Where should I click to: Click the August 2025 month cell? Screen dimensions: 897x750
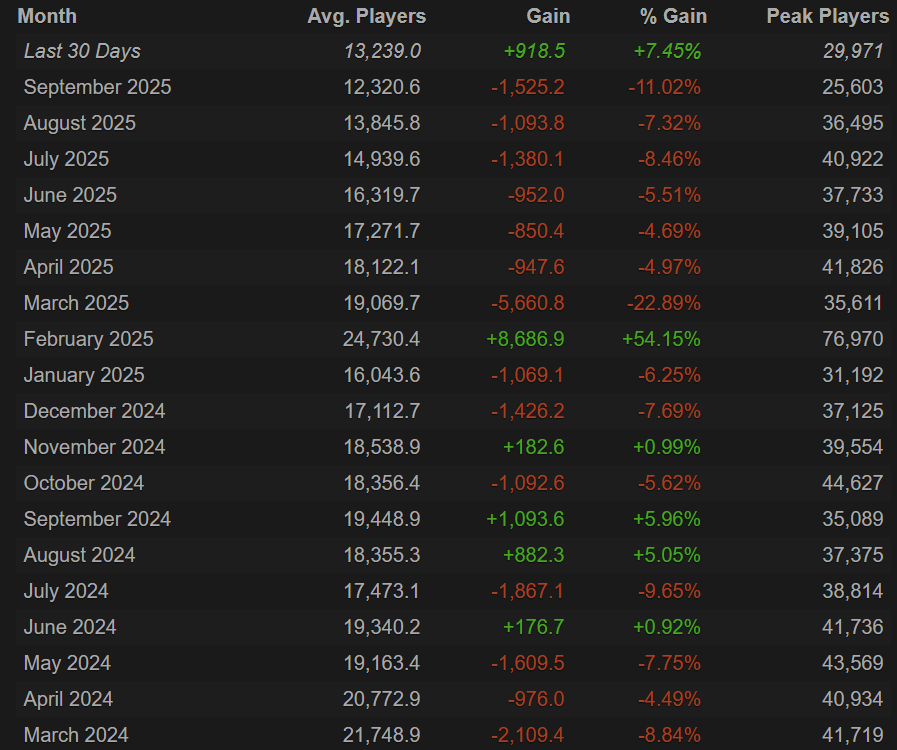pyautogui.click(x=80, y=123)
